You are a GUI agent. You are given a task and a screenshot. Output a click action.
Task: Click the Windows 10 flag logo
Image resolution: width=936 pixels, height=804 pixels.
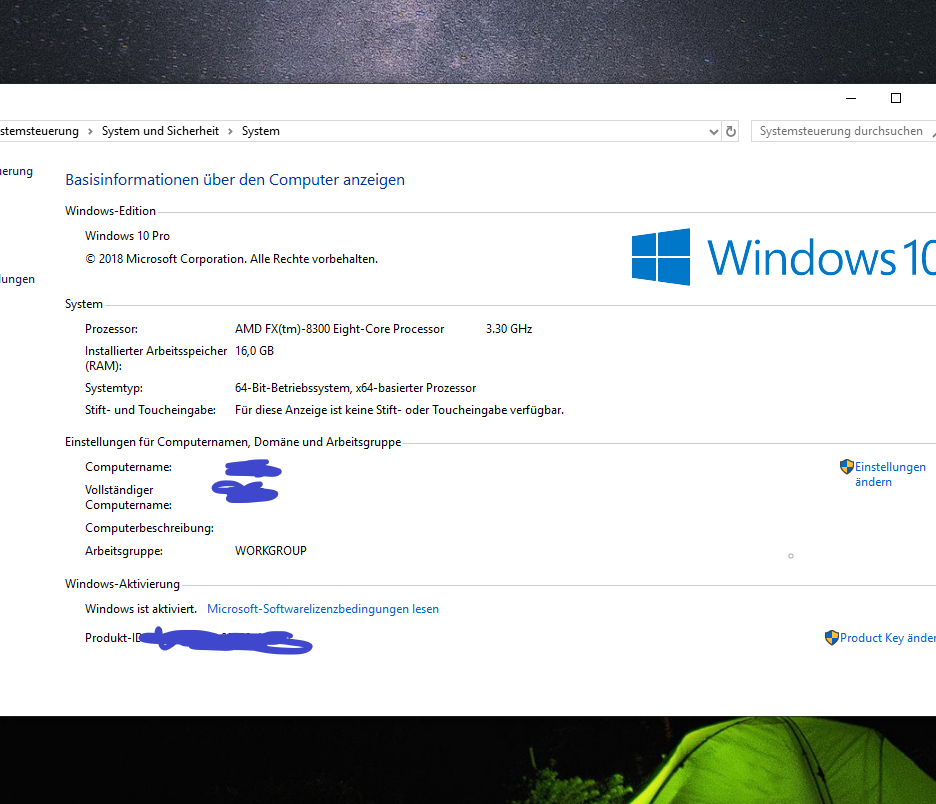pyautogui.click(x=661, y=257)
